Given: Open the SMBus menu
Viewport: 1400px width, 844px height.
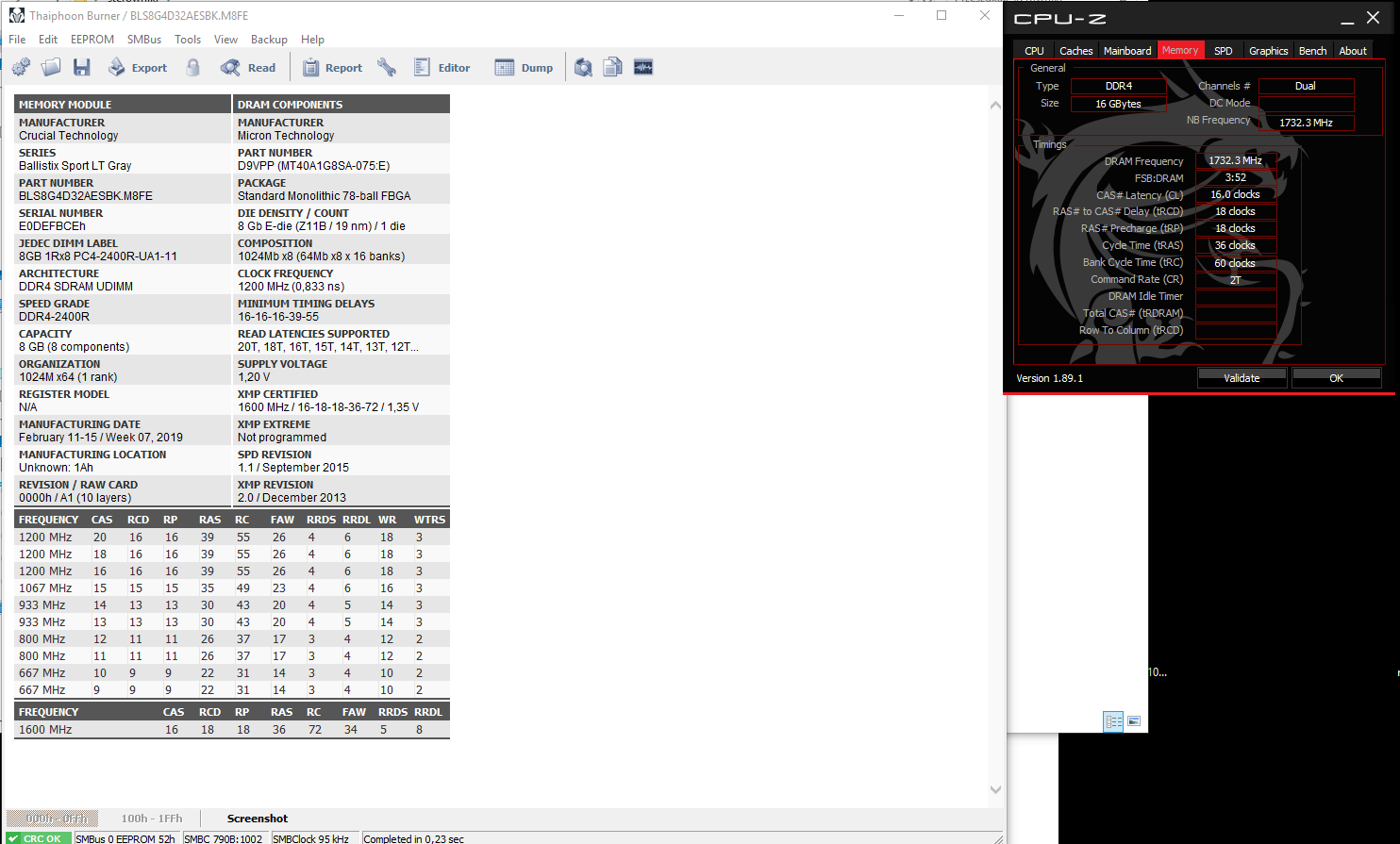Looking at the screenshot, I should pos(144,40).
